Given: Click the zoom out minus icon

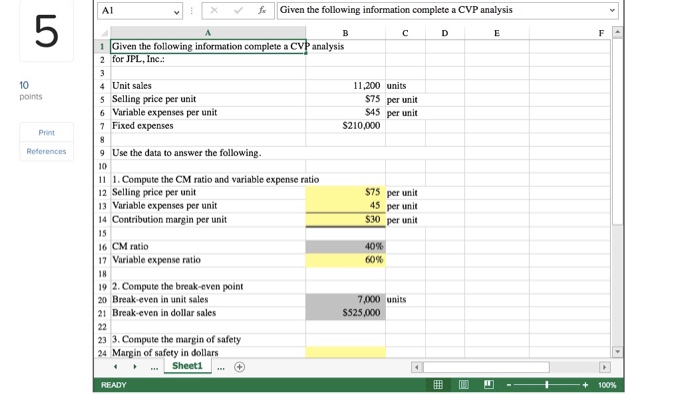Looking at the screenshot, I should tap(508, 385).
